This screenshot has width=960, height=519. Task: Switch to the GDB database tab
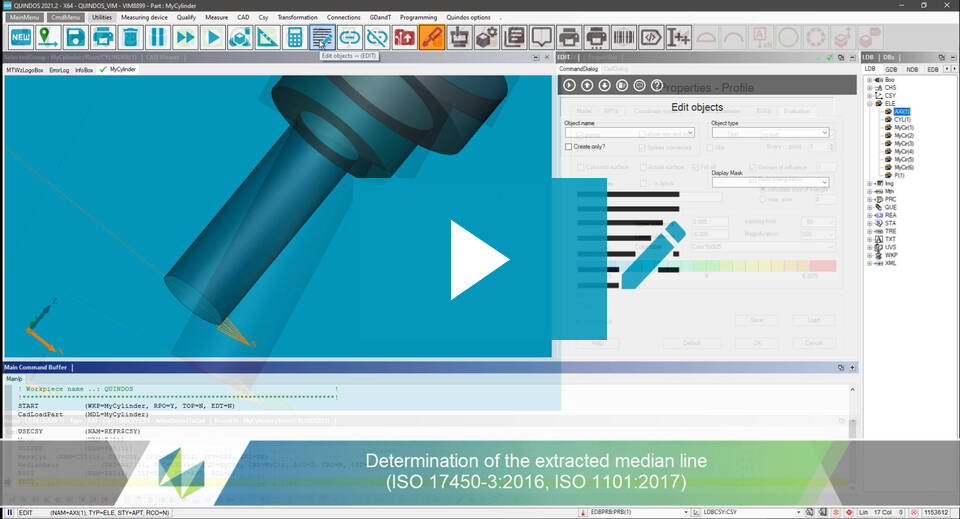click(891, 69)
